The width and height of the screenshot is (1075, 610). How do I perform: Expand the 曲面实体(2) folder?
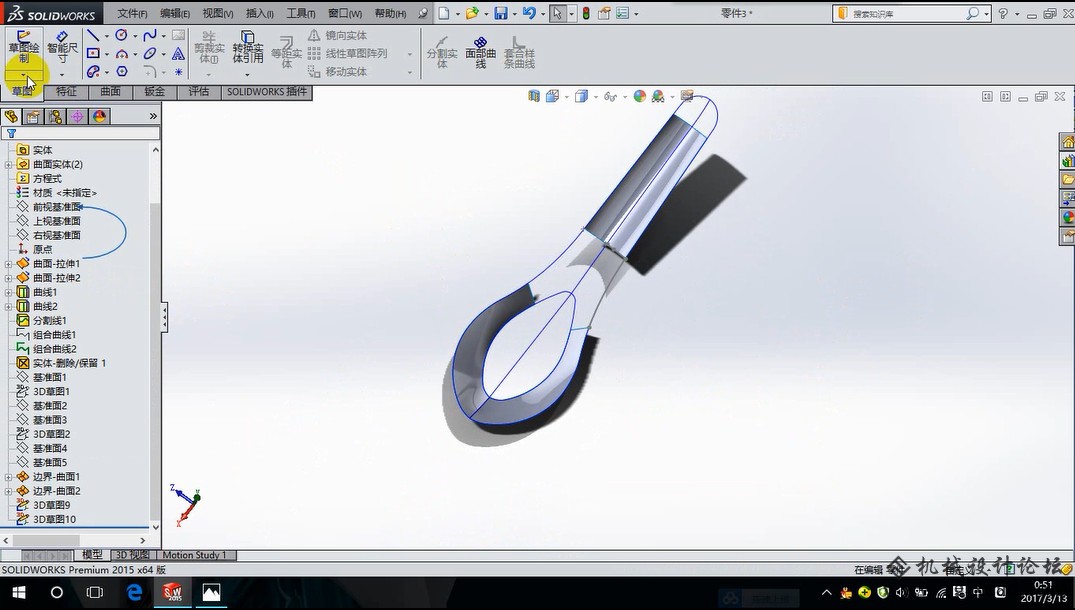[x=8, y=164]
